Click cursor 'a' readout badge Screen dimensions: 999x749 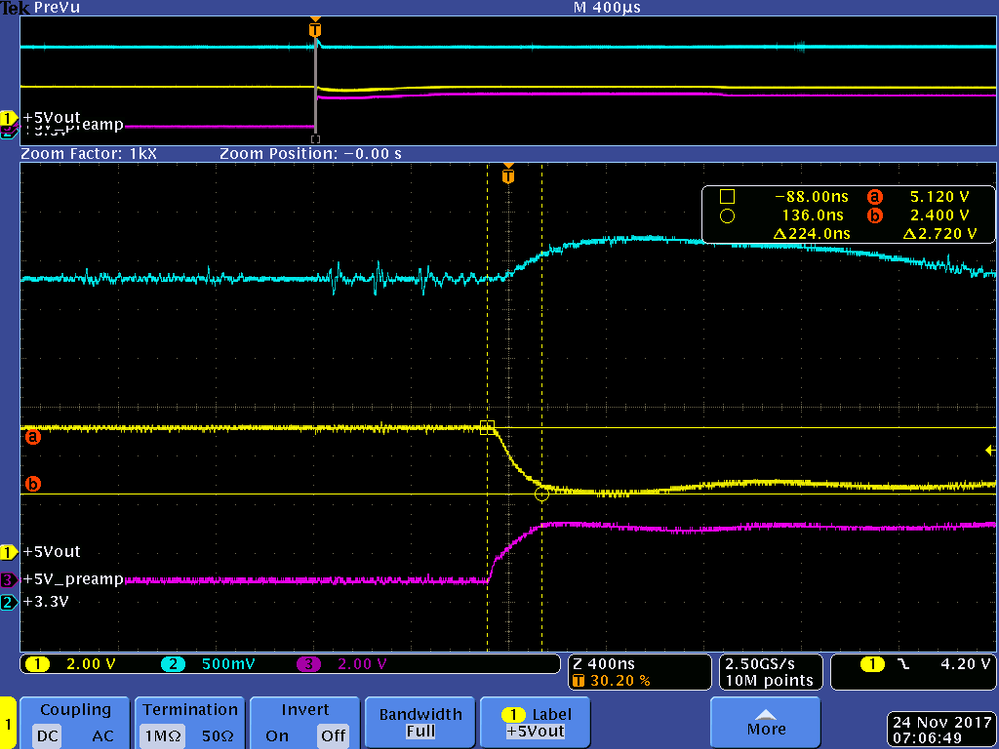tap(875, 197)
